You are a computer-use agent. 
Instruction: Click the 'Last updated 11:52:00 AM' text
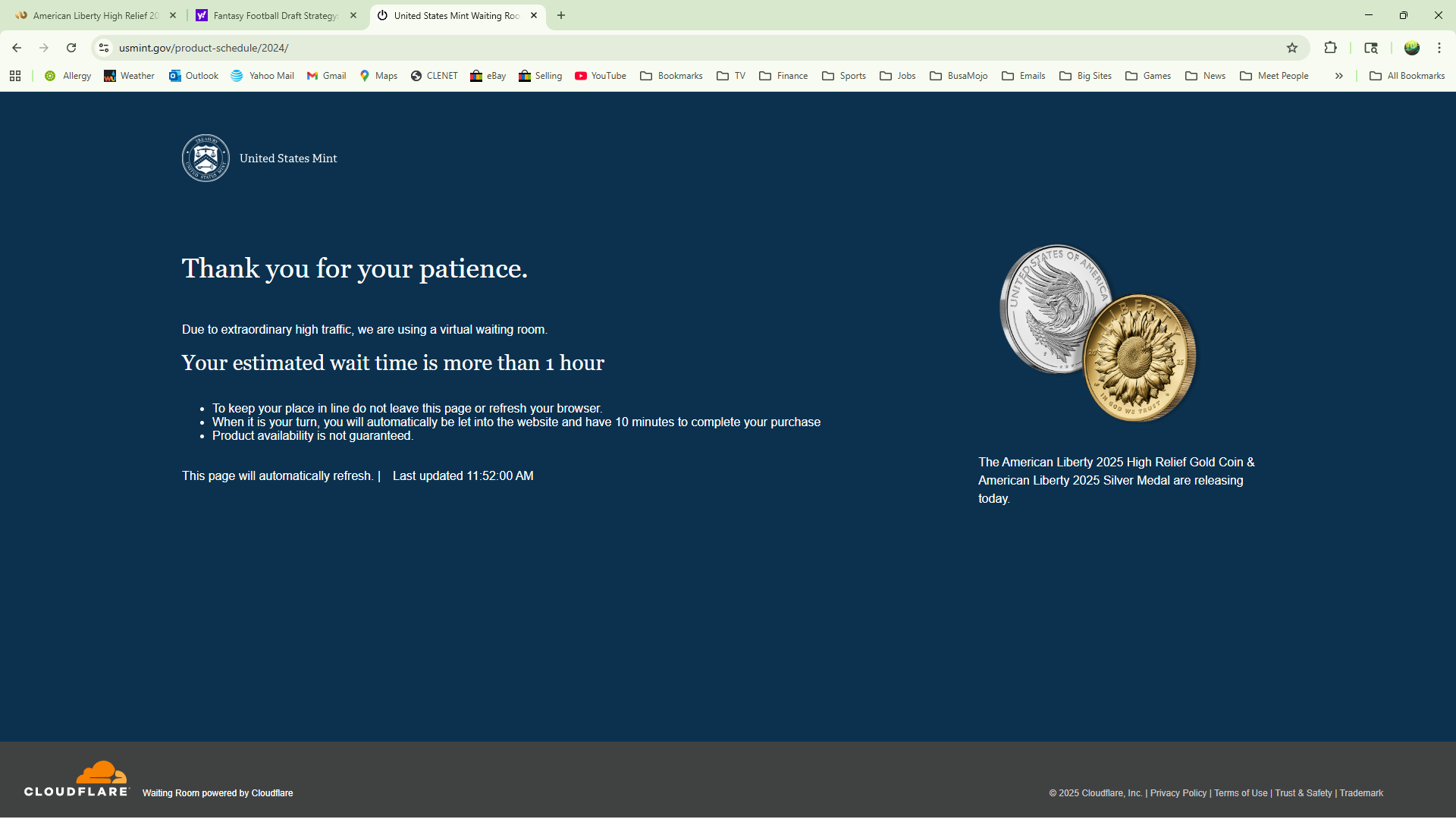click(x=463, y=476)
